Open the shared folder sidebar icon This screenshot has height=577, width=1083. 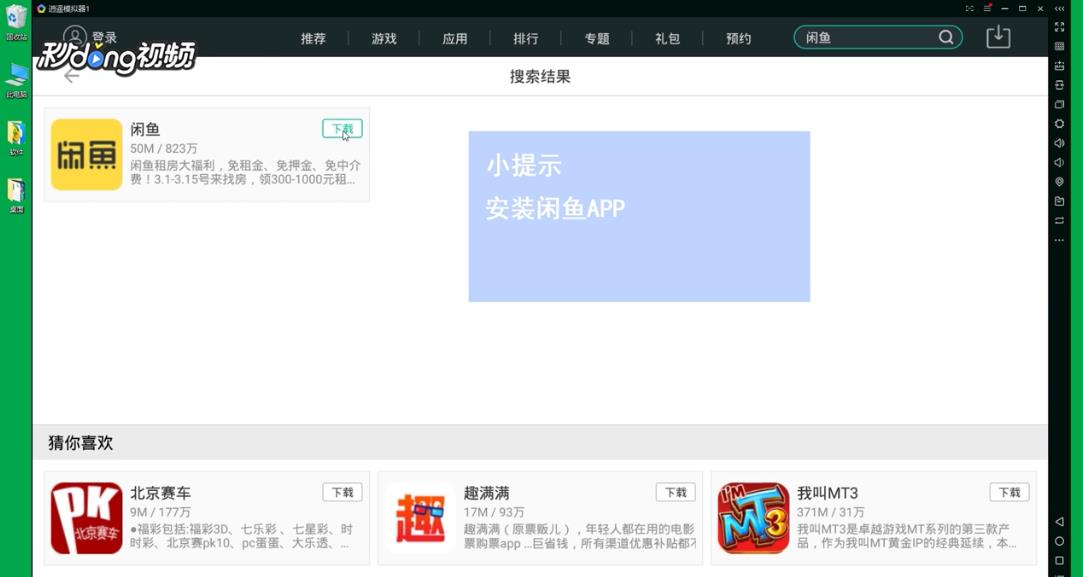[1059, 201]
